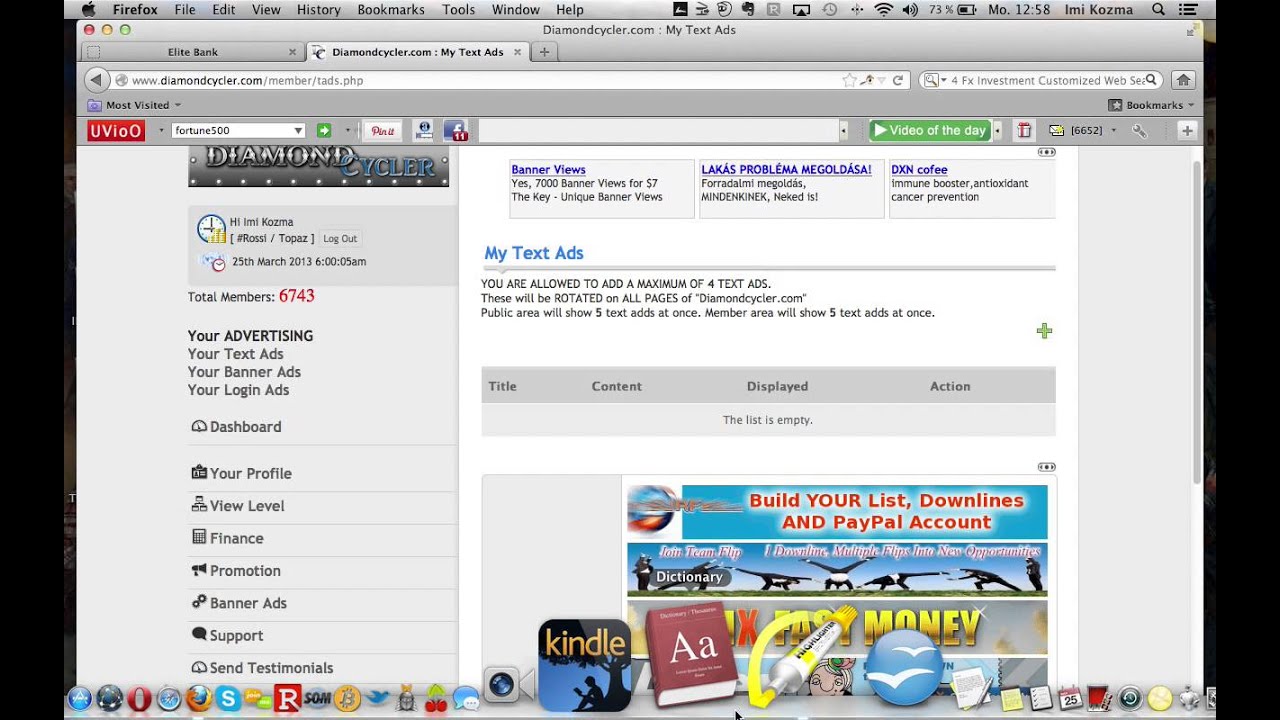Open dropdown arrow beside Video of the day
The image size is (1280, 720).
coord(997,130)
